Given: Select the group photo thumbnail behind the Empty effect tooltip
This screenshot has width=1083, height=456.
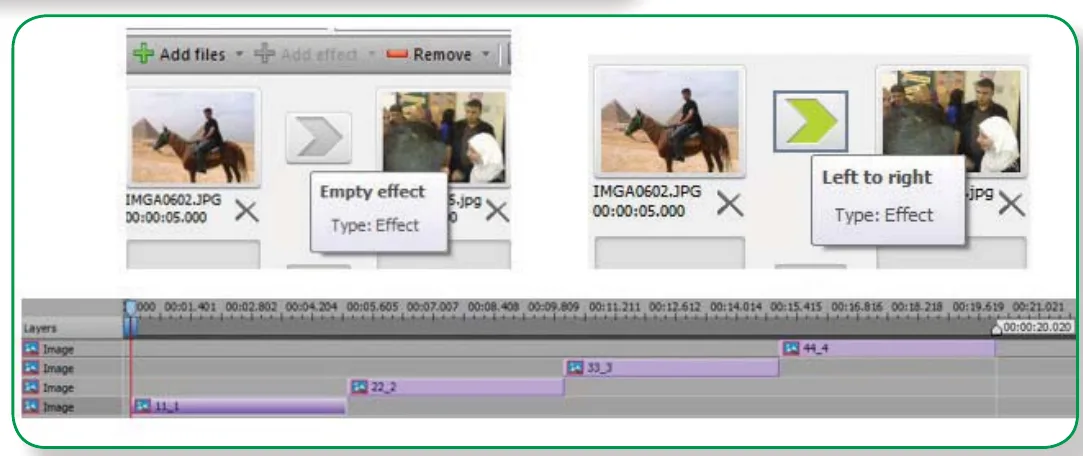Looking at the screenshot, I should (443, 137).
